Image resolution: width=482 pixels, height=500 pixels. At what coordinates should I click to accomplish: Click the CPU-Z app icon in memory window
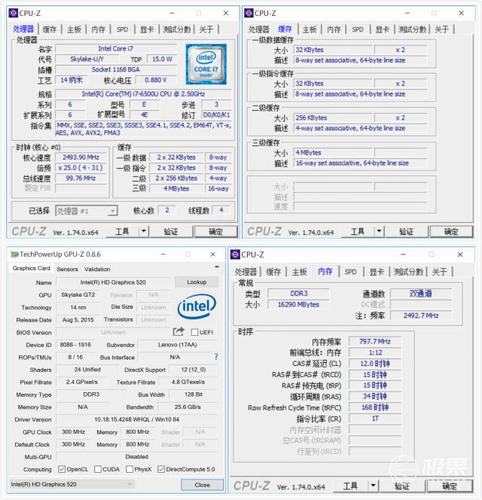pyautogui.click(x=235, y=254)
